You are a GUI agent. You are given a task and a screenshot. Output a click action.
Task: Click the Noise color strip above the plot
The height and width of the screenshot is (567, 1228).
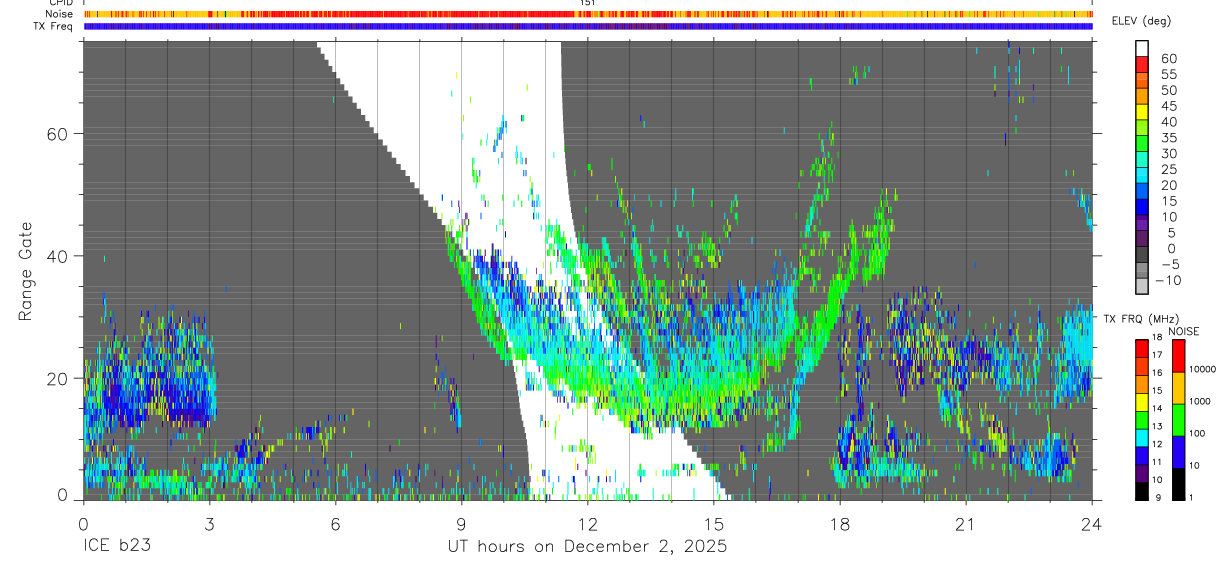tap(587, 14)
